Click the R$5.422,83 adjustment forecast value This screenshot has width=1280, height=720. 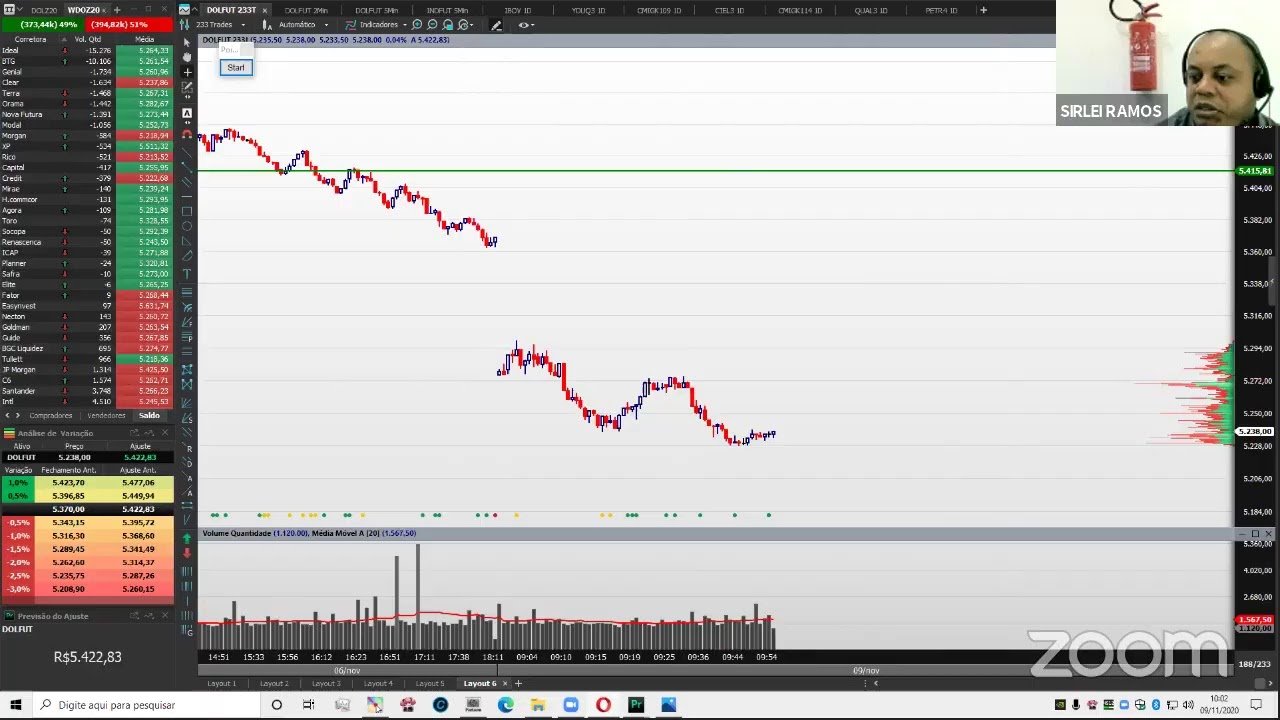pos(87,657)
